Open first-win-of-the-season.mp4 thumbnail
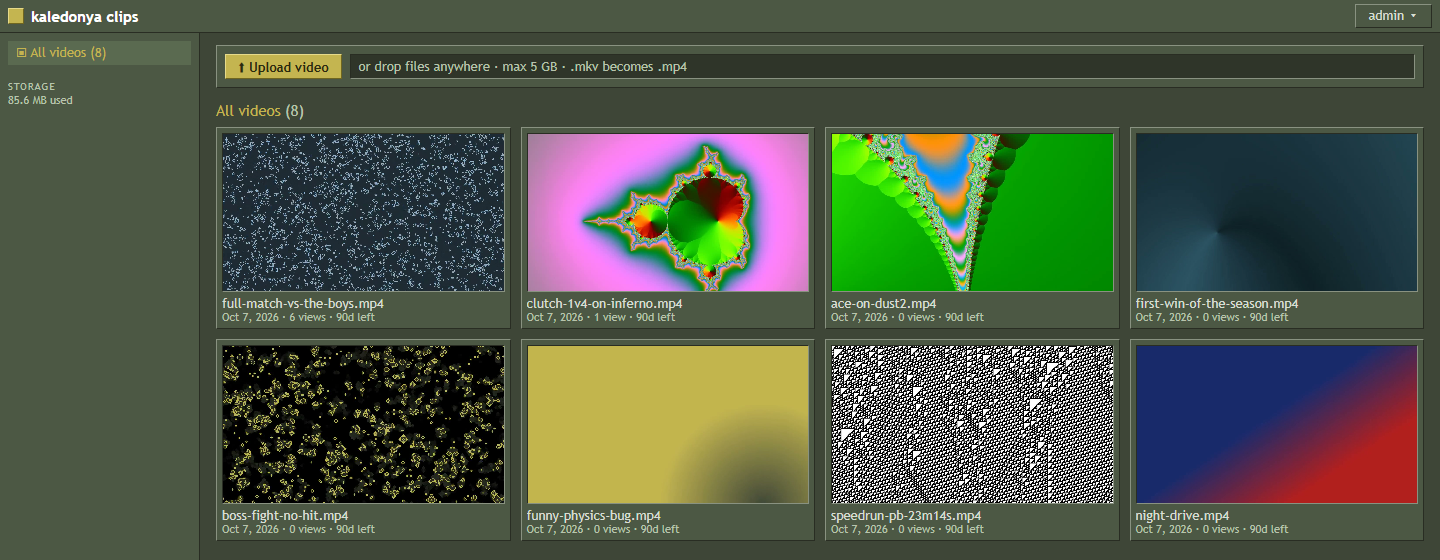Screen dimensions: 1440x560 pyautogui.click(x=1277, y=213)
